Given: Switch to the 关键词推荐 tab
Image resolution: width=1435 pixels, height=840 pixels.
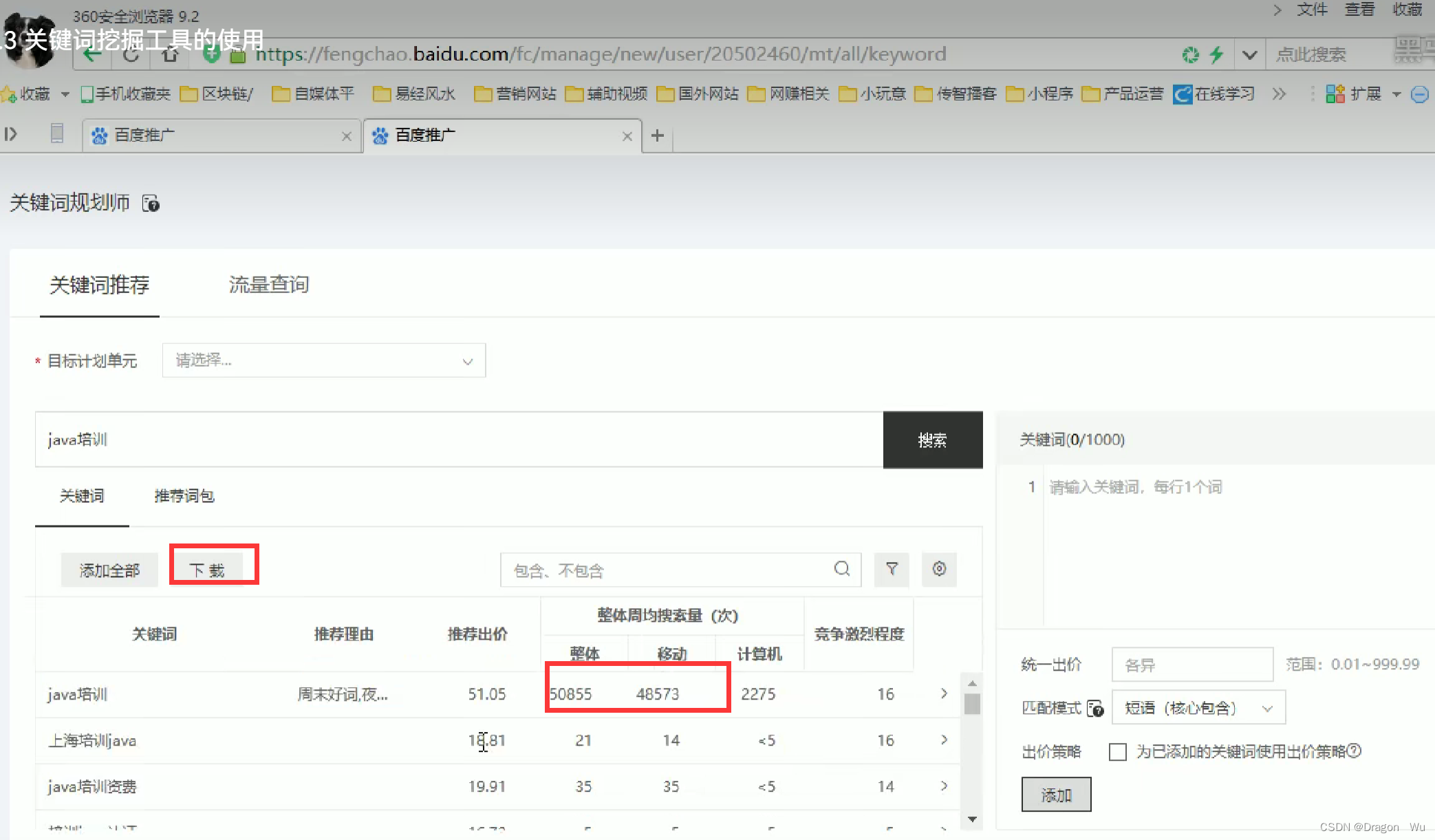Looking at the screenshot, I should [100, 285].
